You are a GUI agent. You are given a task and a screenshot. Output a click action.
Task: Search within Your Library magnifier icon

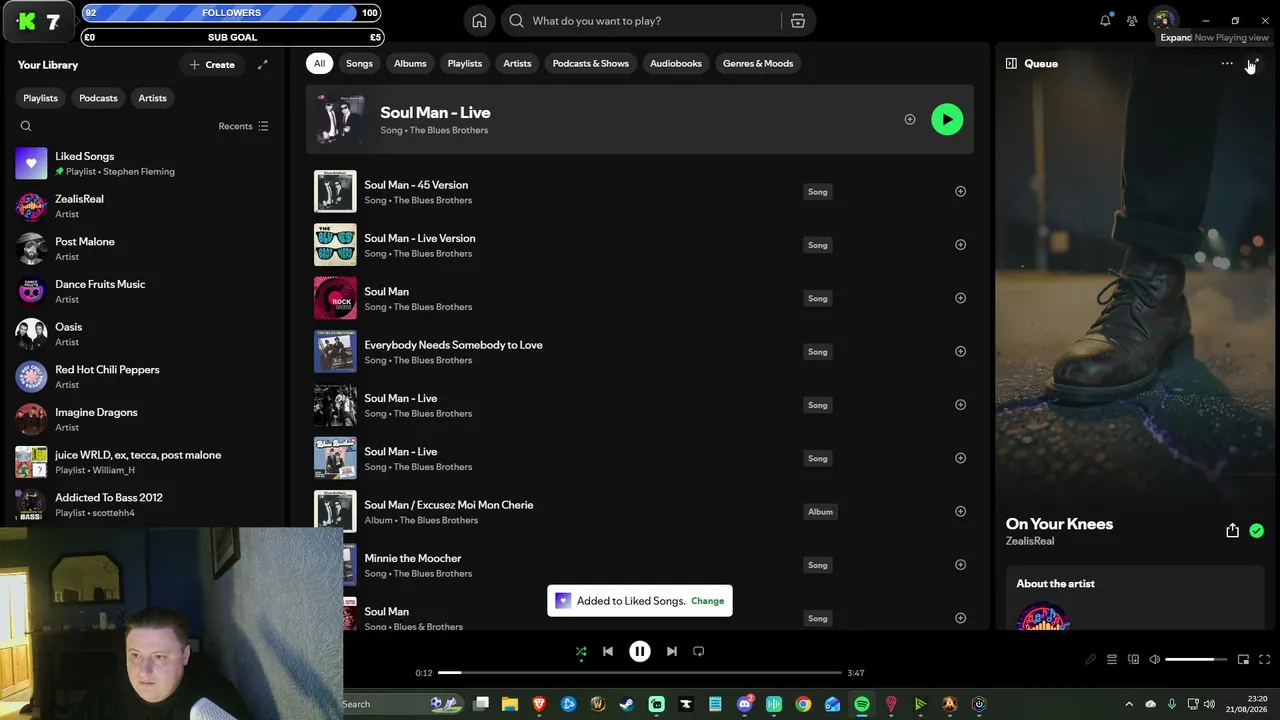pos(26,126)
